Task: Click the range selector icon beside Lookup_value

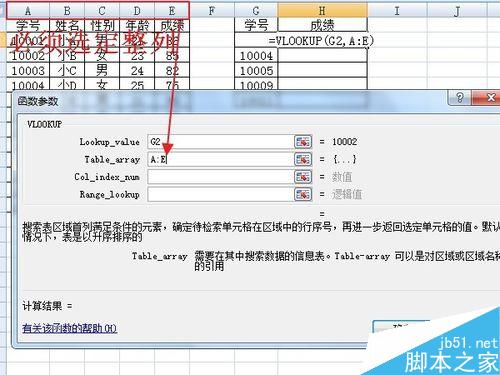Action: click(303, 142)
